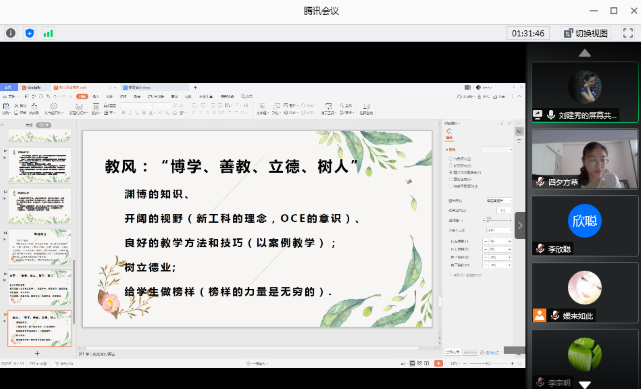This screenshot has height=389, width=641.
Task: Click the green leaf participant avatar
Action: pyautogui.click(x=585, y=354)
